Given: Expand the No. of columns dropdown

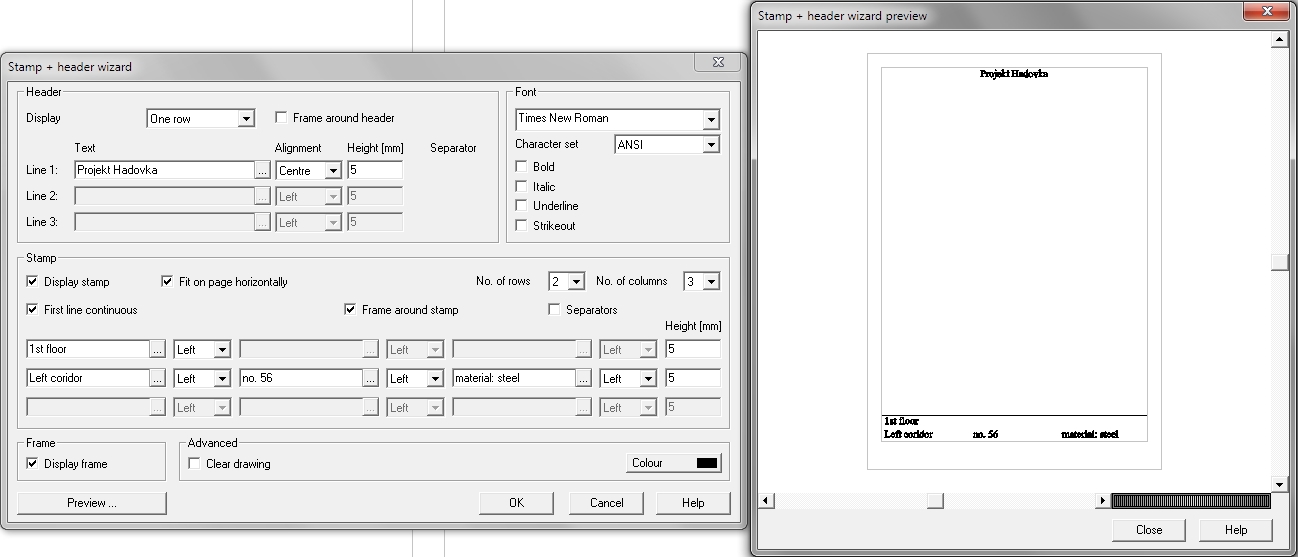Looking at the screenshot, I should coord(711,282).
